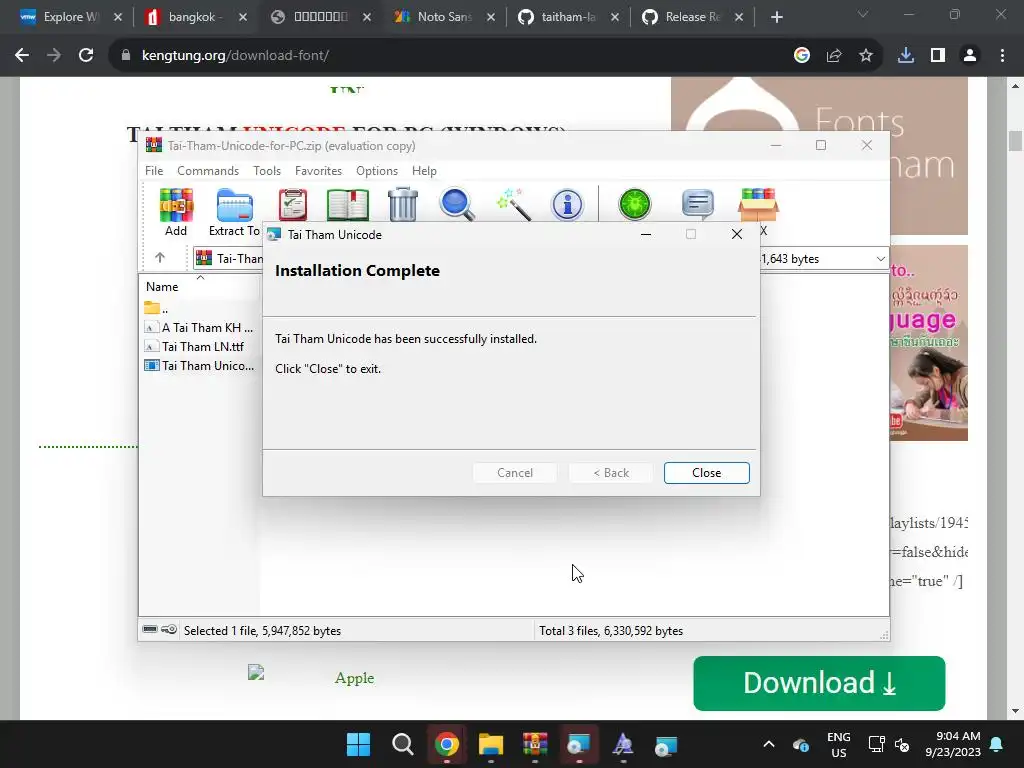The height and width of the screenshot is (768, 1024).
Task: Toggle the Chrome side panel icon
Action: coord(938,56)
